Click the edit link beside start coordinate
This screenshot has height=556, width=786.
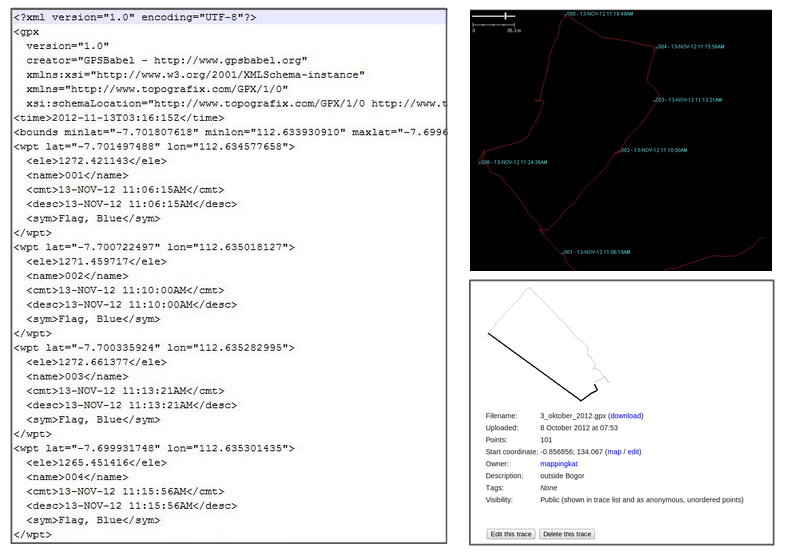click(x=633, y=452)
